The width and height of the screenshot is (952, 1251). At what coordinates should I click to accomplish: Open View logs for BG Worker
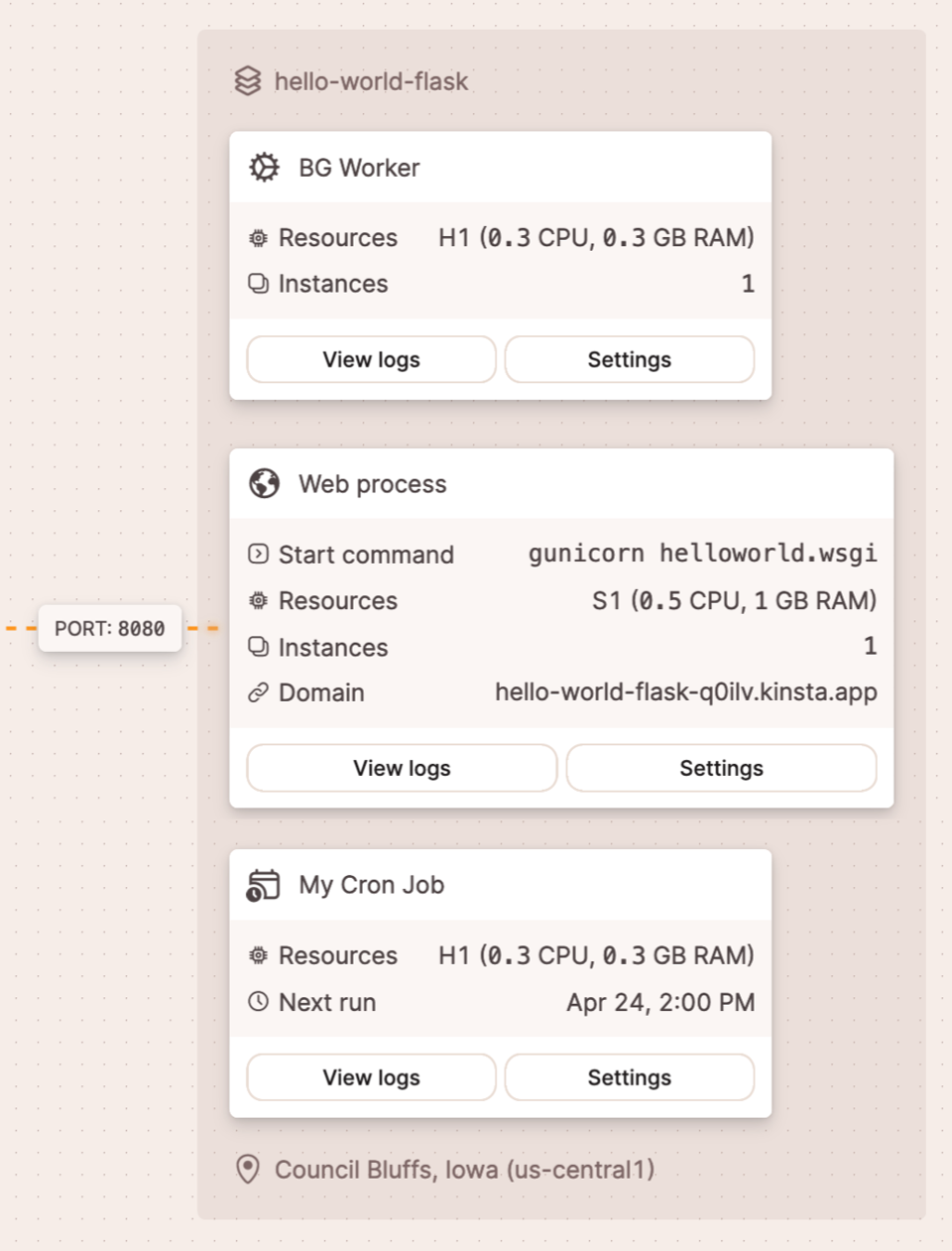click(371, 359)
